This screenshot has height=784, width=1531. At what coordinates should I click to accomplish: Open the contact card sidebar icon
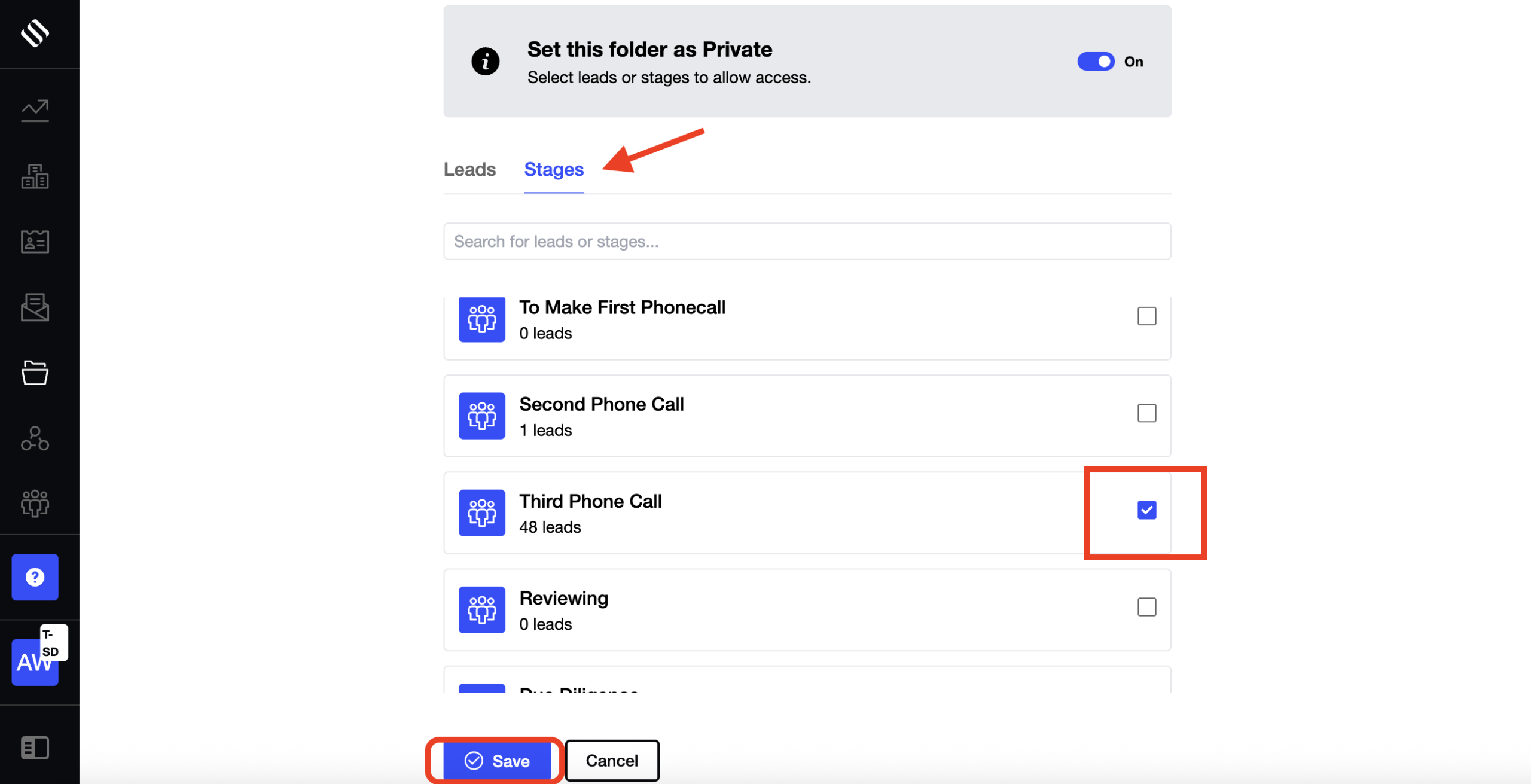tap(35, 242)
